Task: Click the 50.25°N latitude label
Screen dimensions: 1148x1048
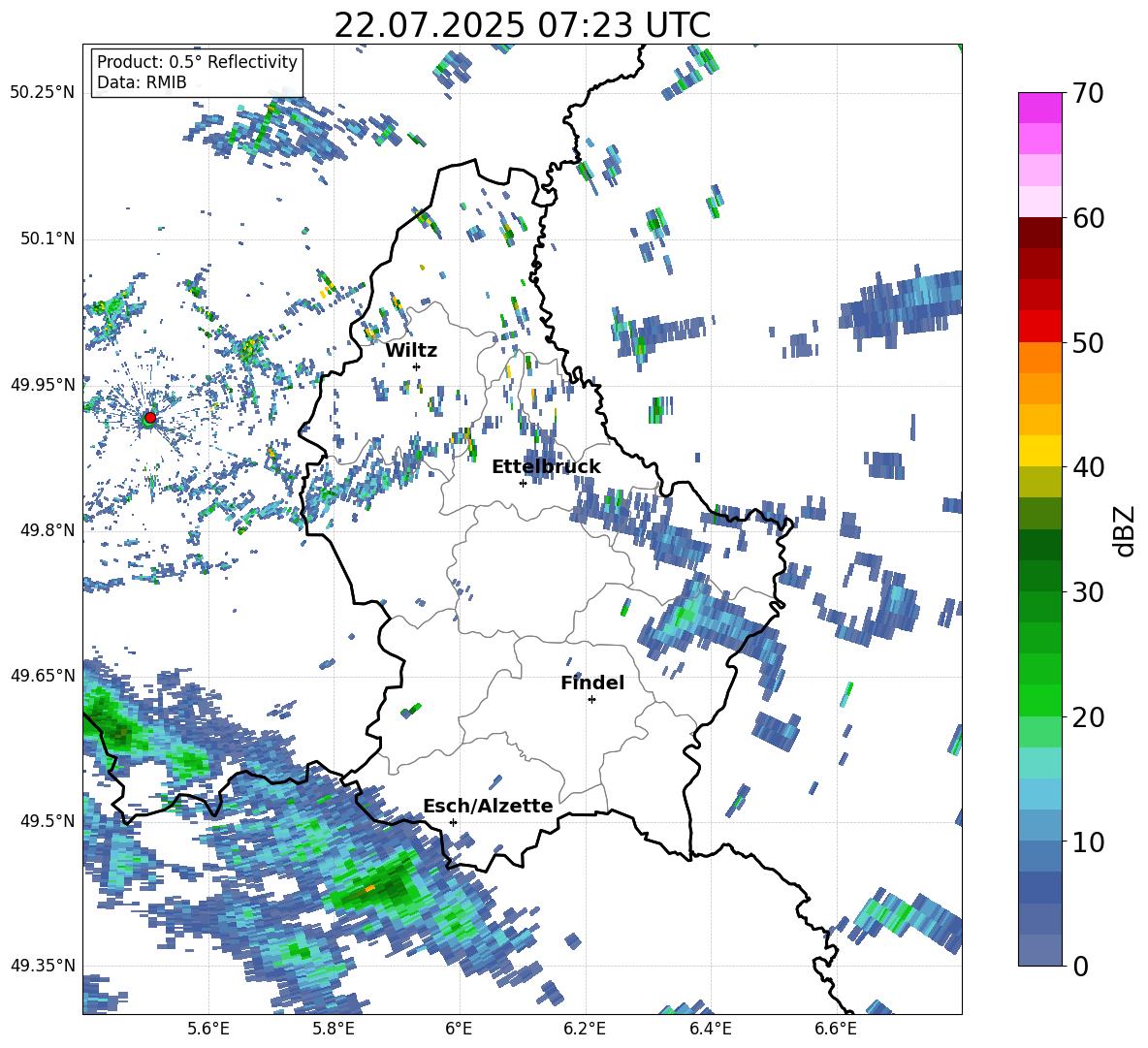Action: (43, 93)
